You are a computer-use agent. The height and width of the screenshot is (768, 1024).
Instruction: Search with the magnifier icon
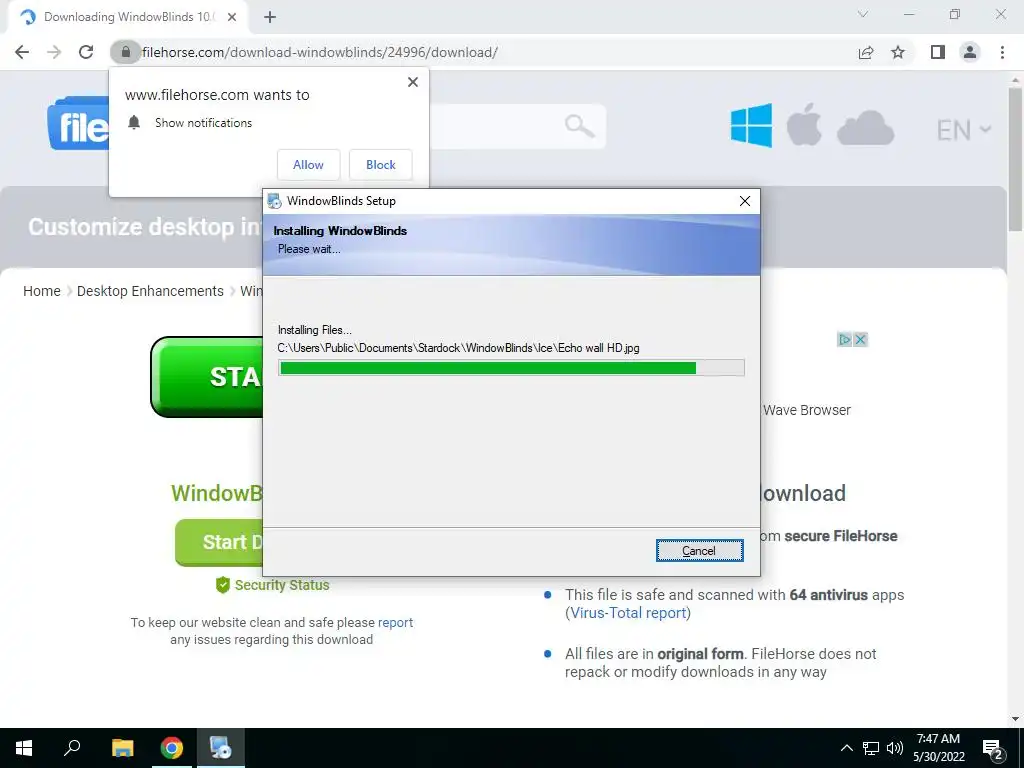579,125
